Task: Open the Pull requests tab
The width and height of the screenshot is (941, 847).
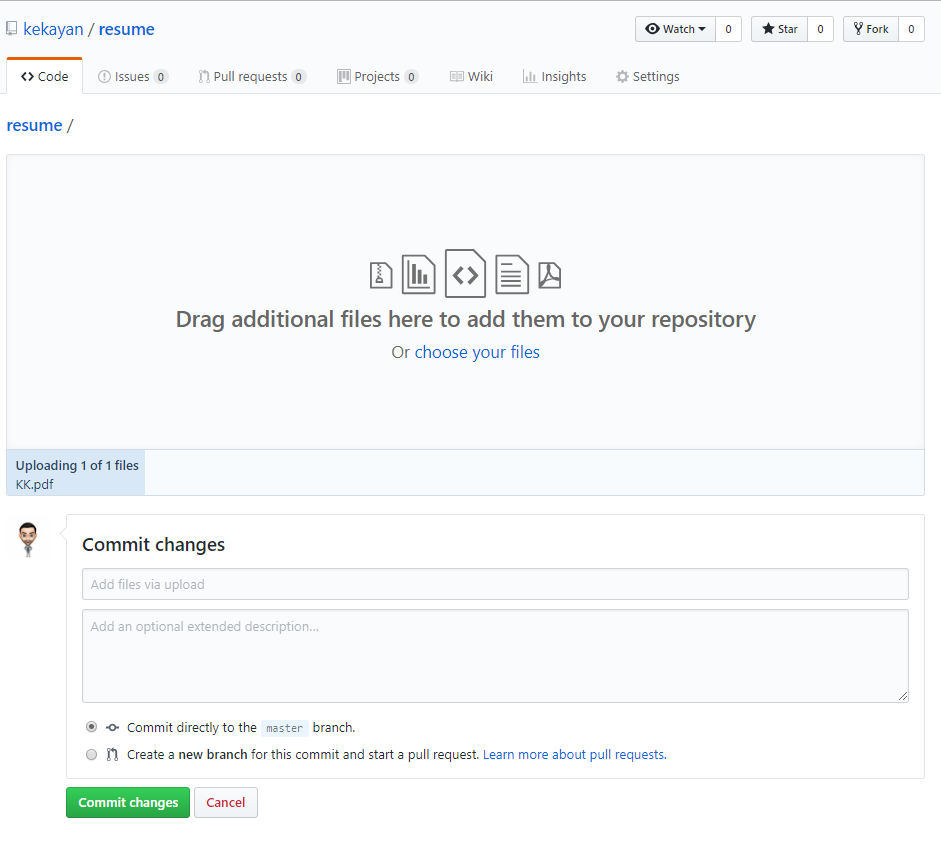Action: [x=252, y=76]
